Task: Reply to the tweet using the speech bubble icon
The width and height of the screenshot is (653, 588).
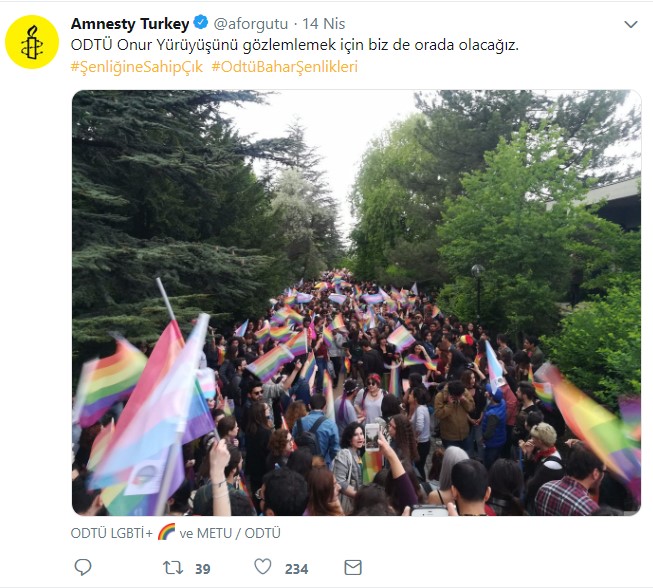Action: [x=82, y=567]
